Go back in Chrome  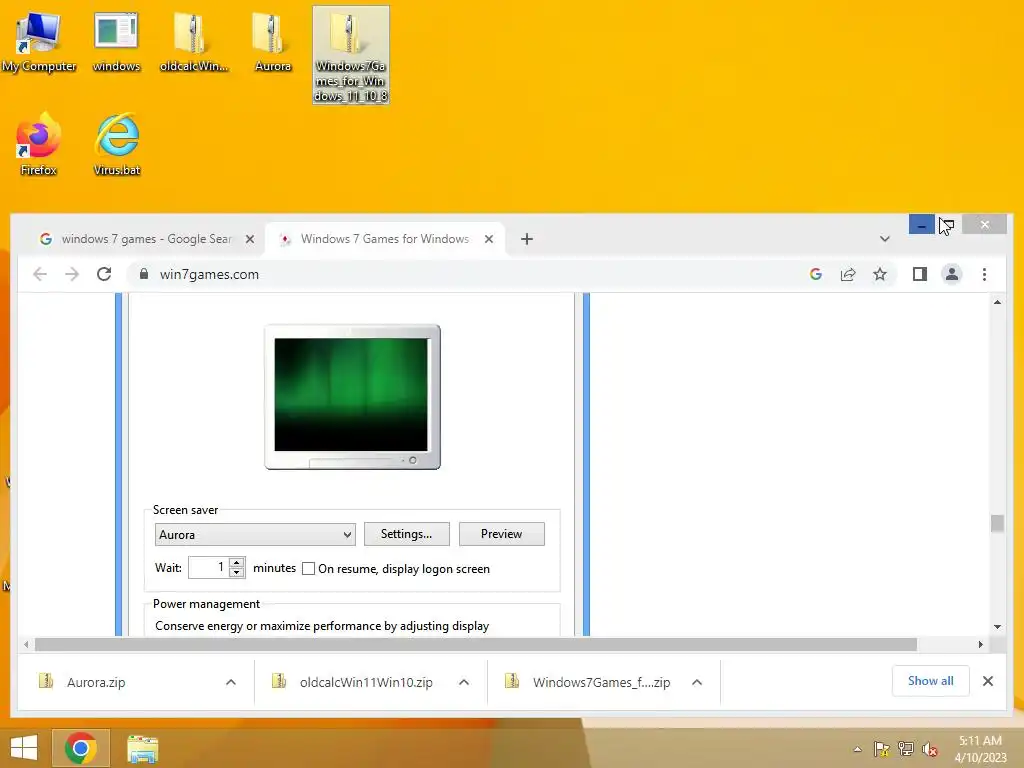click(x=40, y=274)
